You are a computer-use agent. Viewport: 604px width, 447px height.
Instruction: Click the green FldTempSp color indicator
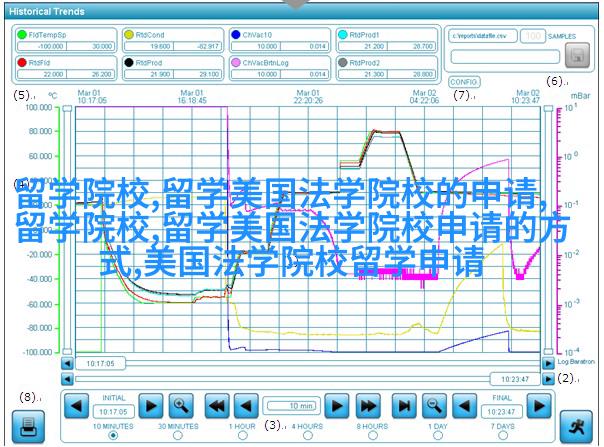22,35
